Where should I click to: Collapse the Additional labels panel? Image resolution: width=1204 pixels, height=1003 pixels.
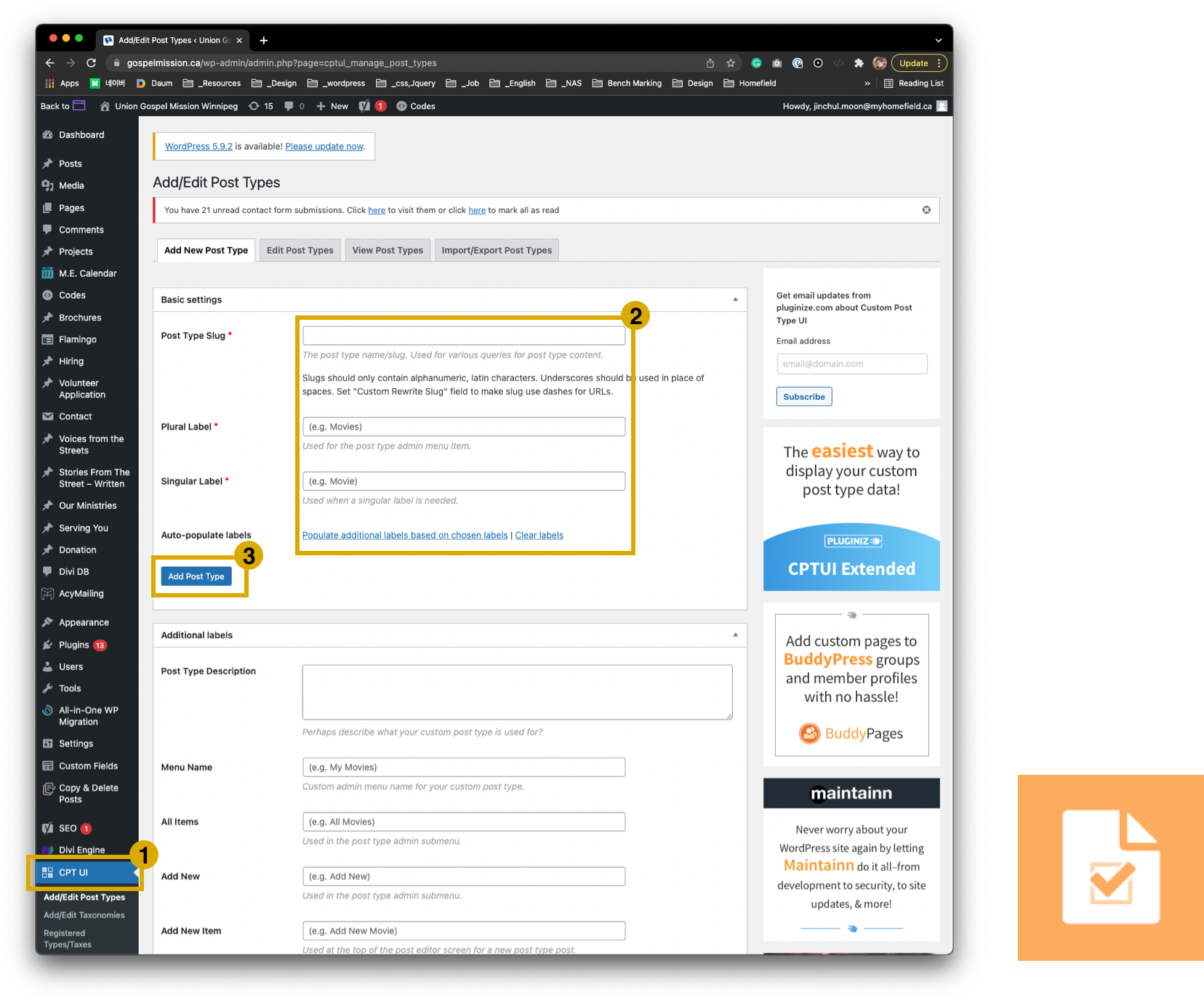point(735,635)
